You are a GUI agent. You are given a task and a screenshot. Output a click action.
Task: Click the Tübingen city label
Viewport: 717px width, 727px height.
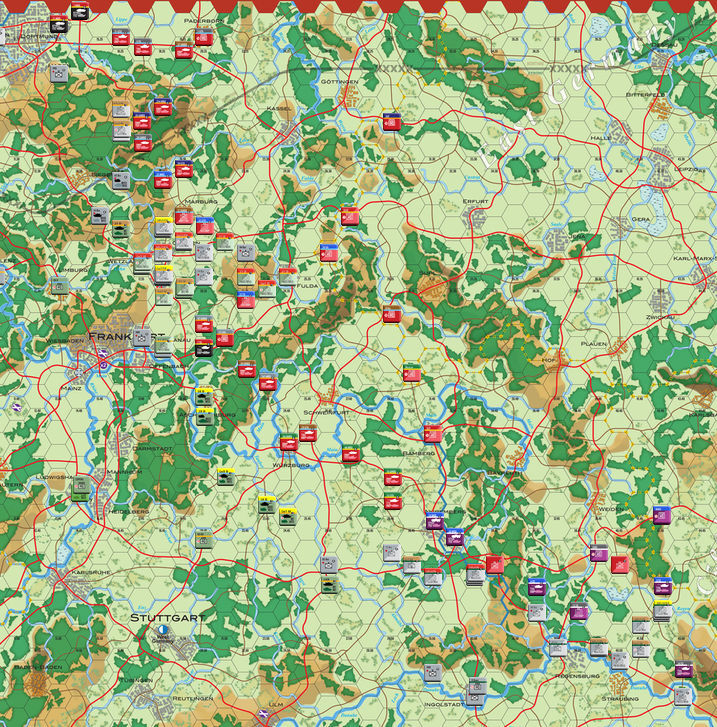pyautogui.click(x=134, y=680)
